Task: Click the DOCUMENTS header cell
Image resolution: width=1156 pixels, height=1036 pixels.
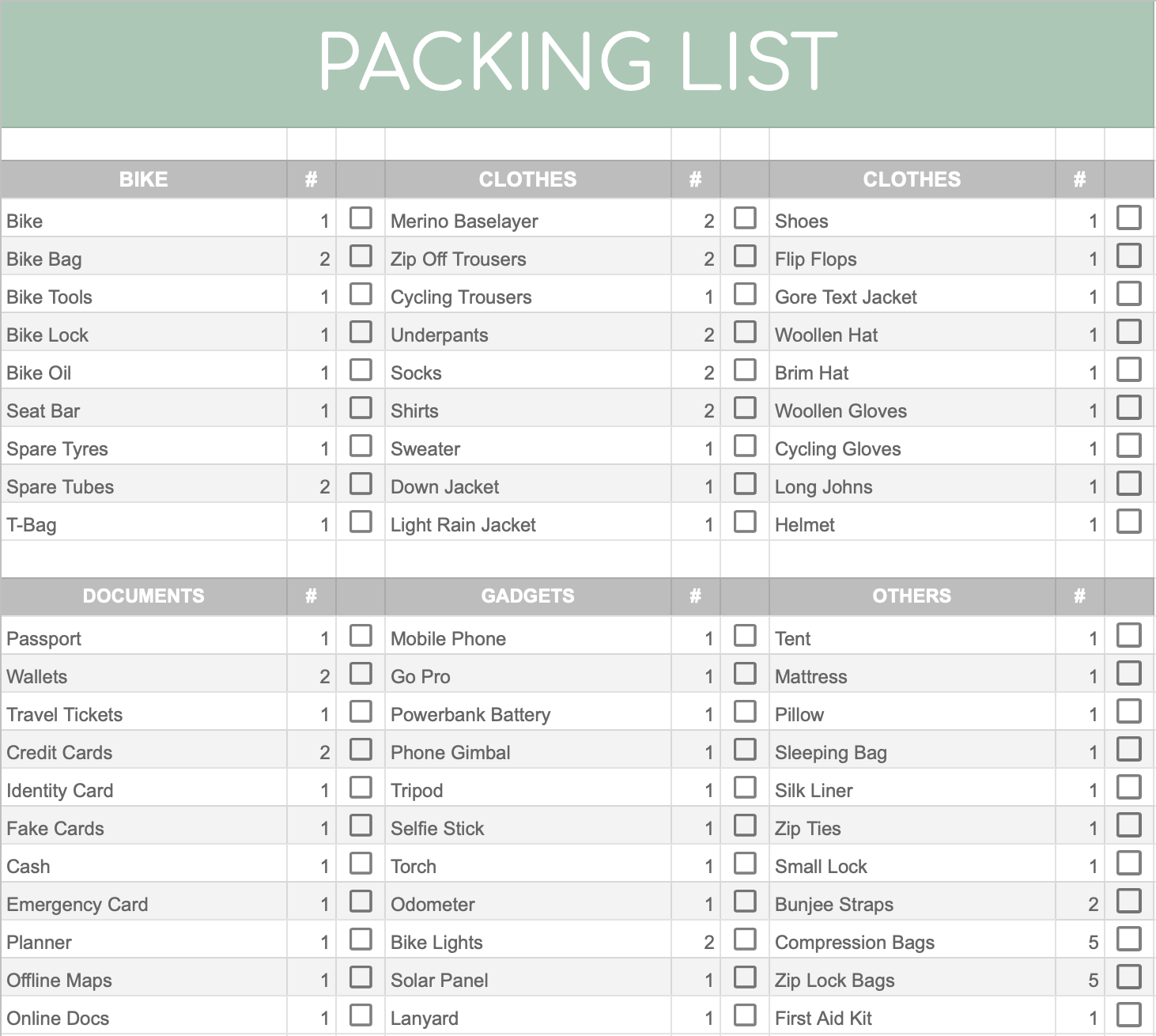Action: tap(144, 596)
